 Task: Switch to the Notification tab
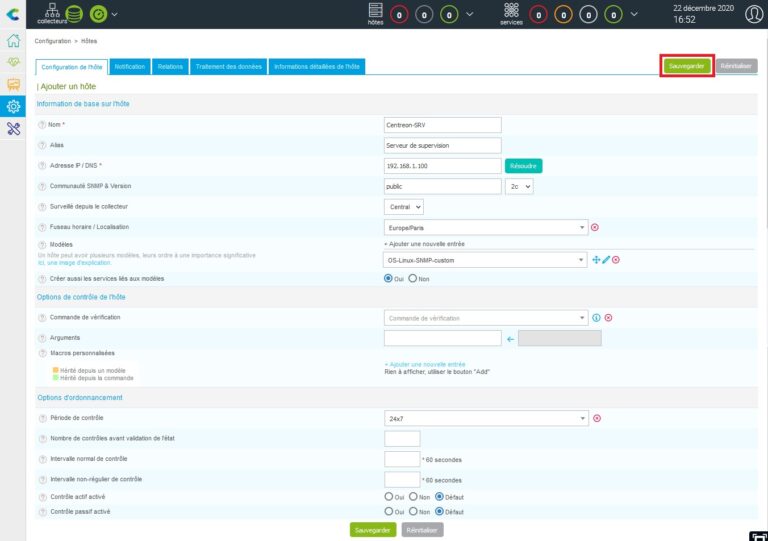point(130,67)
